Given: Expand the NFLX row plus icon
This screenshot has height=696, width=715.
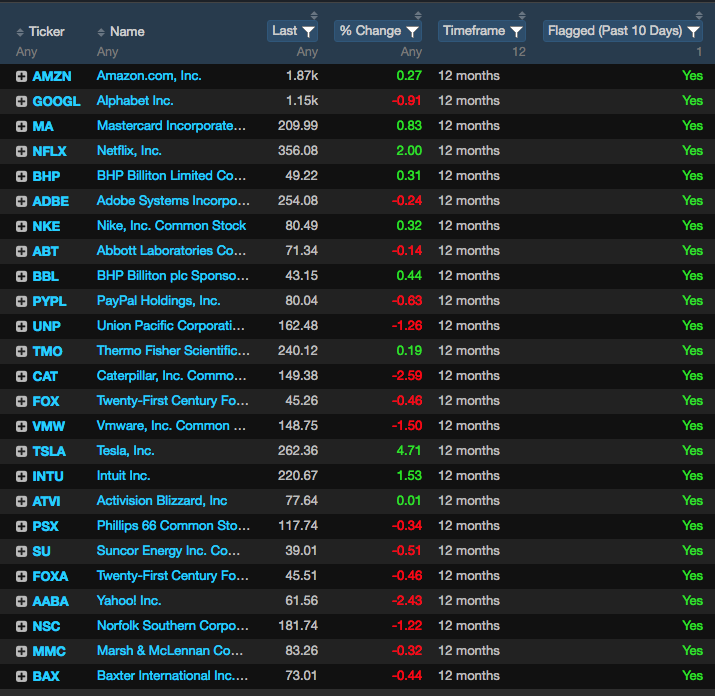Looking at the screenshot, I should pos(21,151).
